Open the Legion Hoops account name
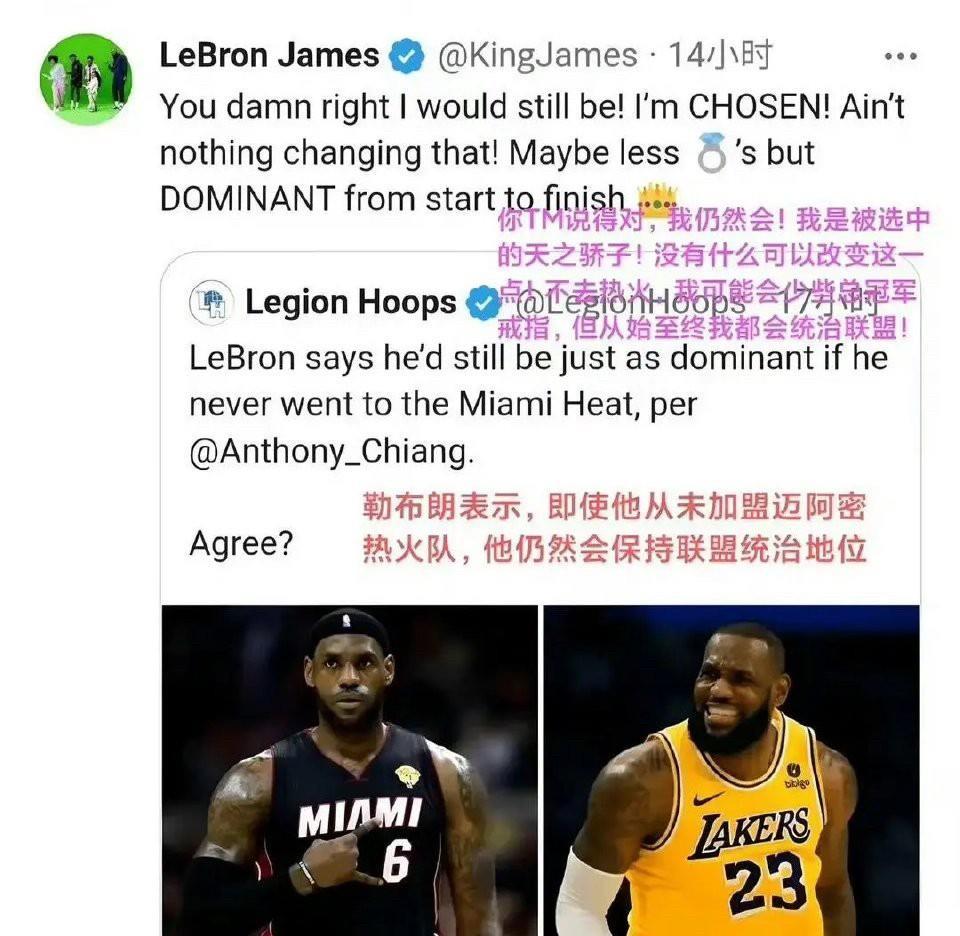Viewport: 960px width, 936px height. [351, 302]
